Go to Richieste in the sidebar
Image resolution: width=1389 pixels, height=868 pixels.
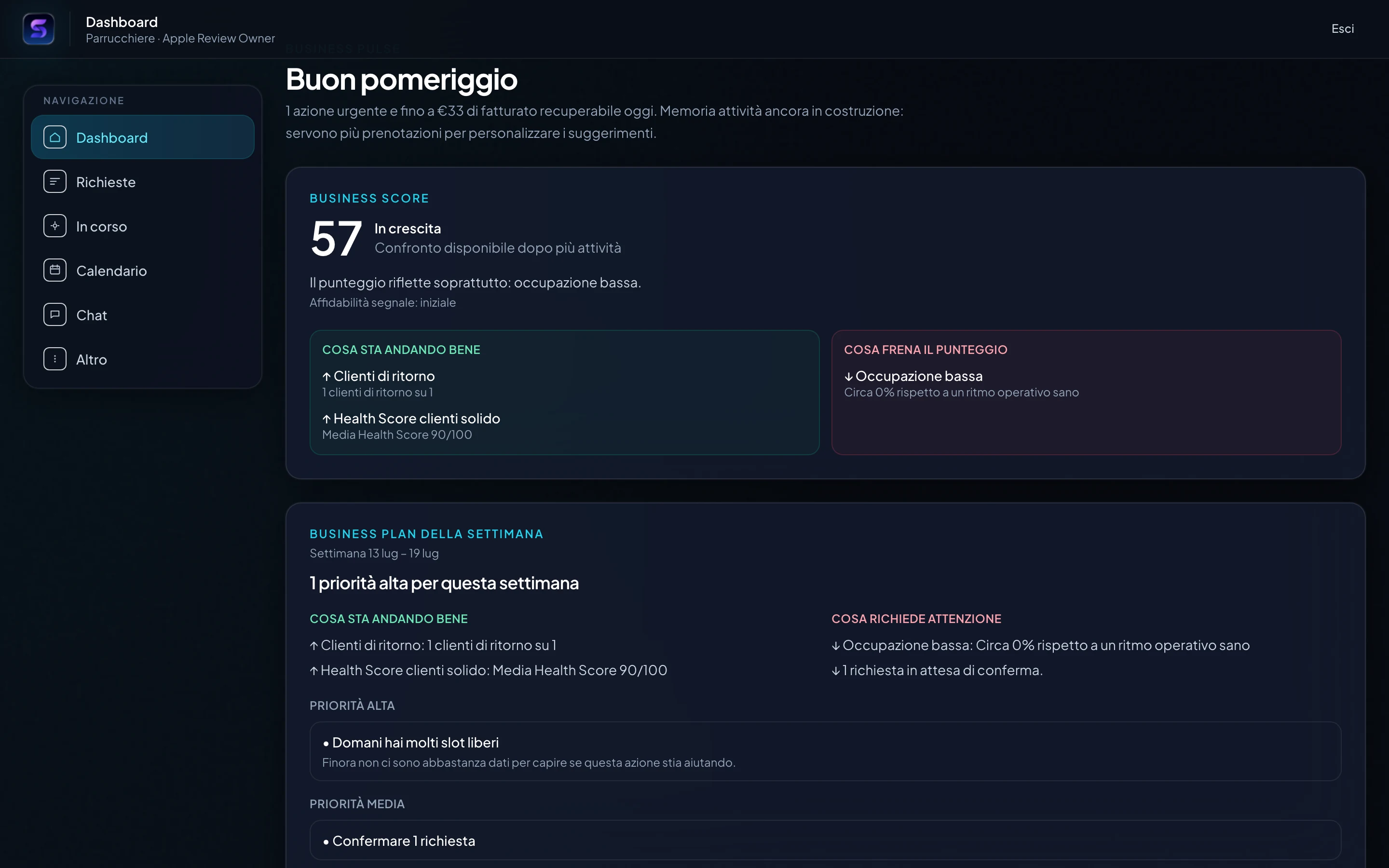tap(142, 181)
